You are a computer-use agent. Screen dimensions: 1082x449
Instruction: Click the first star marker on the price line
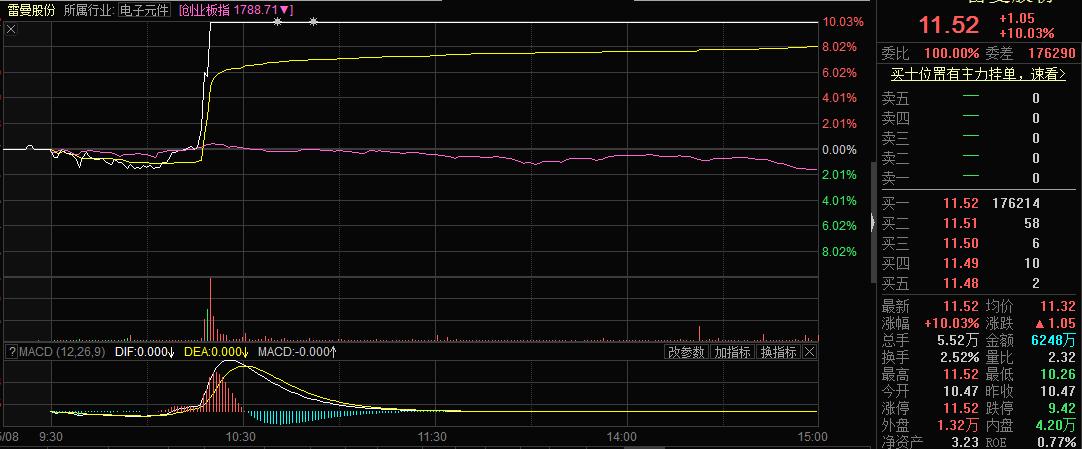[277, 22]
